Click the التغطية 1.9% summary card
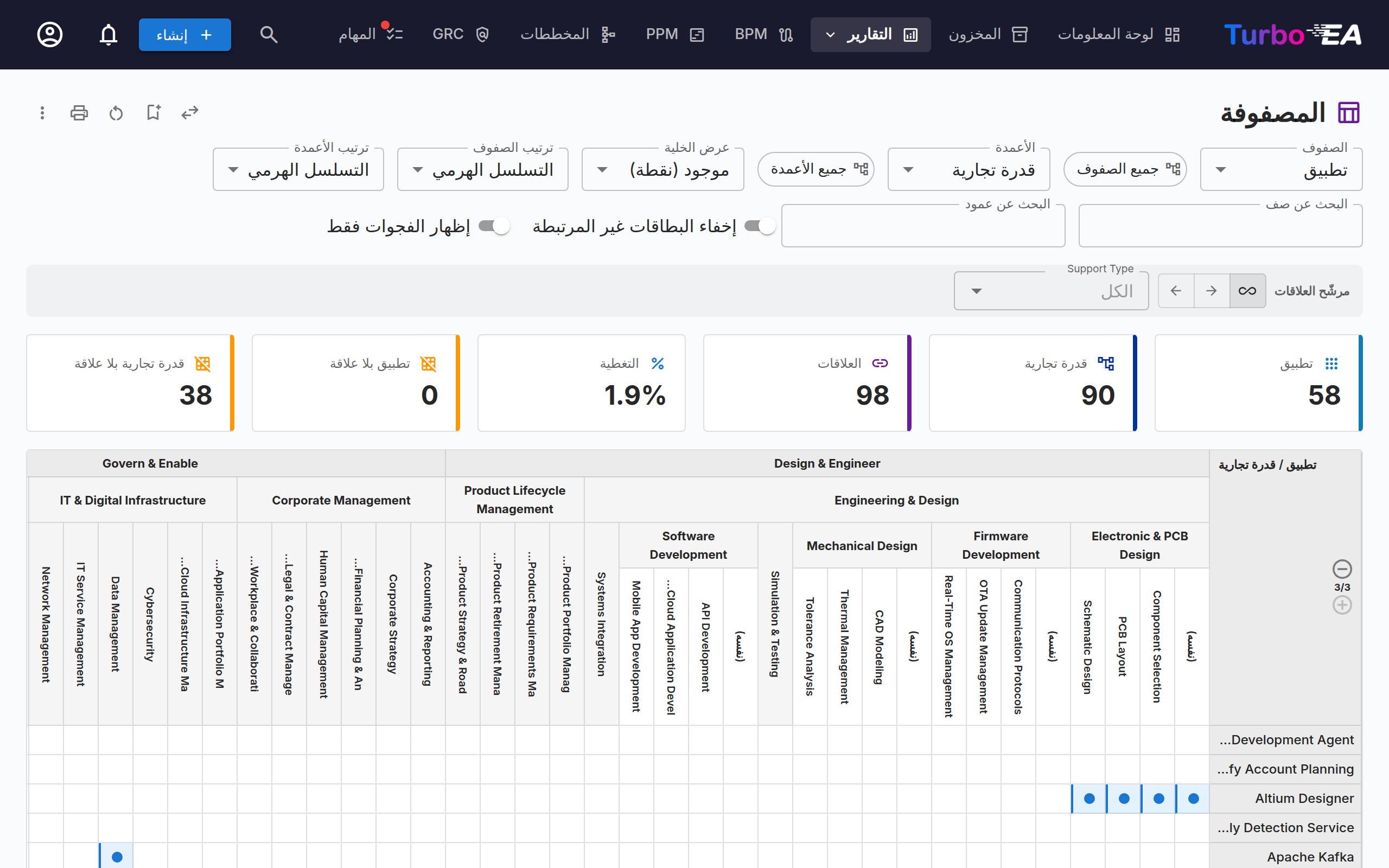1389x868 pixels. coord(582,383)
